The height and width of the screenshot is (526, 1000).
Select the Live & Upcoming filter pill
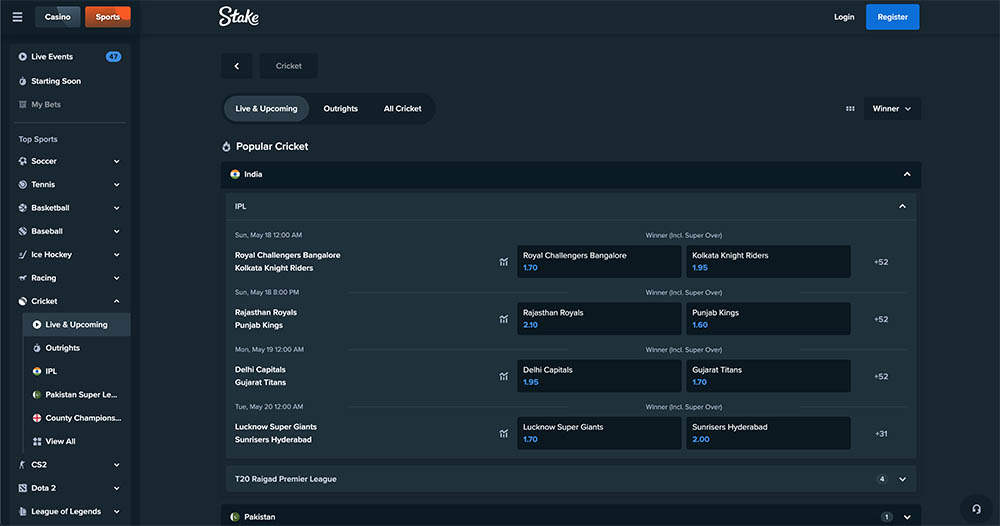click(x=266, y=108)
